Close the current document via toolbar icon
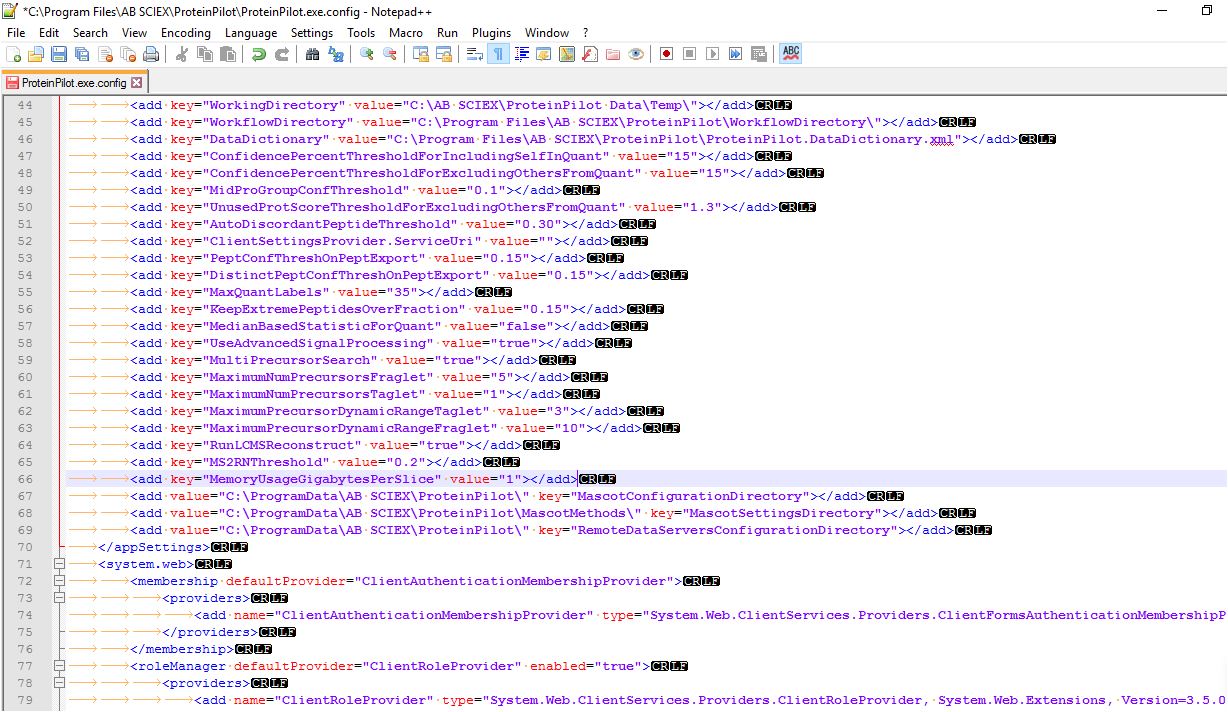Viewport: 1228px width, 712px height. click(105, 53)
